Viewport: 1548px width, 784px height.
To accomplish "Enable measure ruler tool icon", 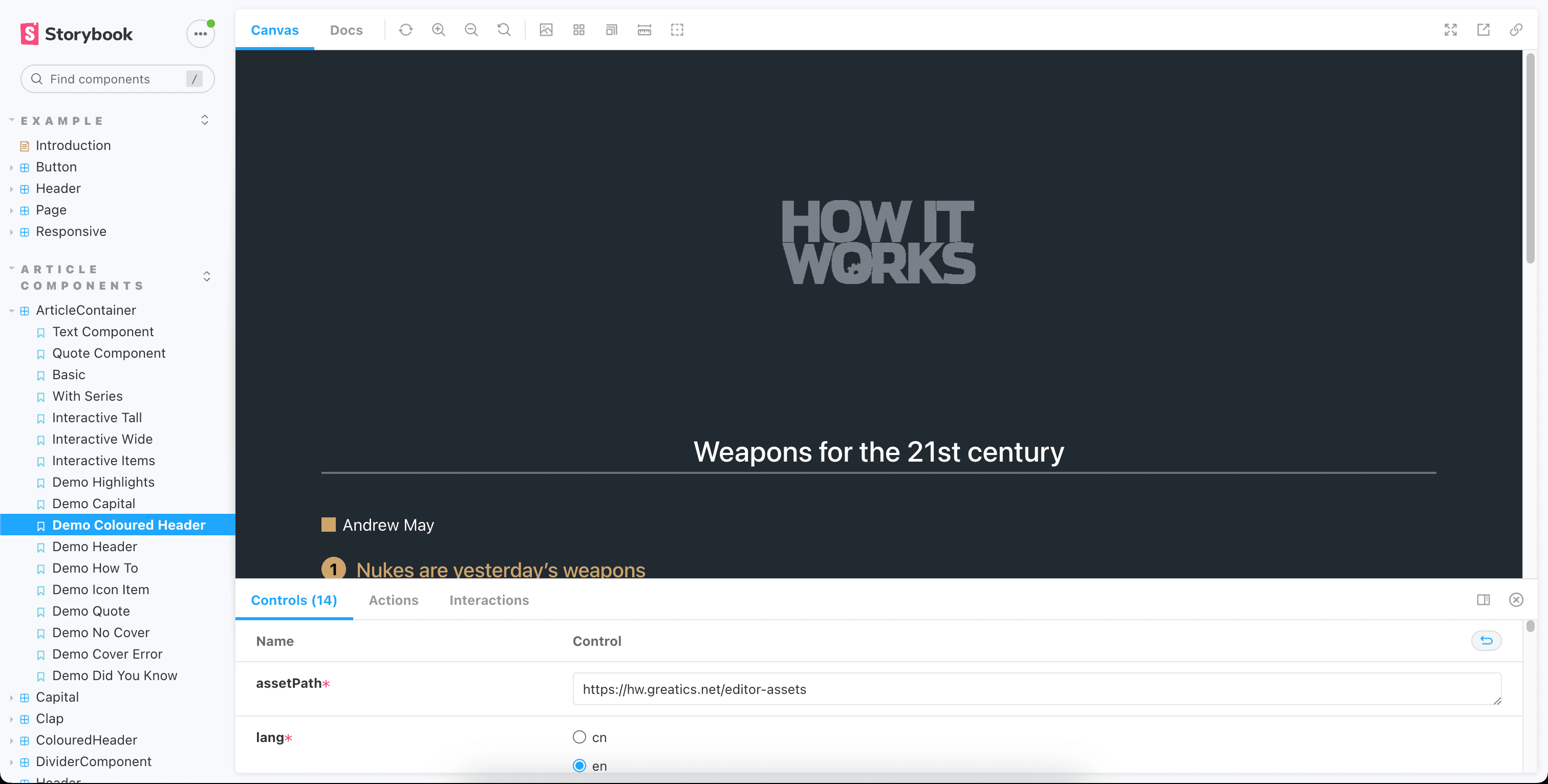I will (644, 30).
